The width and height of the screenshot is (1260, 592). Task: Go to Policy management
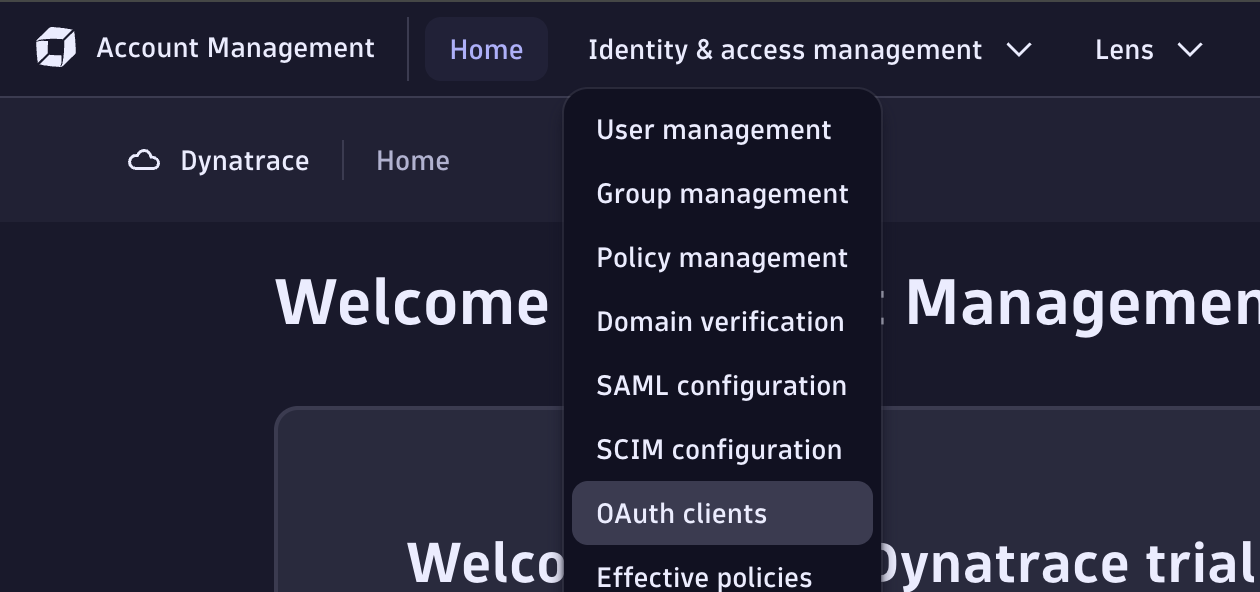(722, 258)
